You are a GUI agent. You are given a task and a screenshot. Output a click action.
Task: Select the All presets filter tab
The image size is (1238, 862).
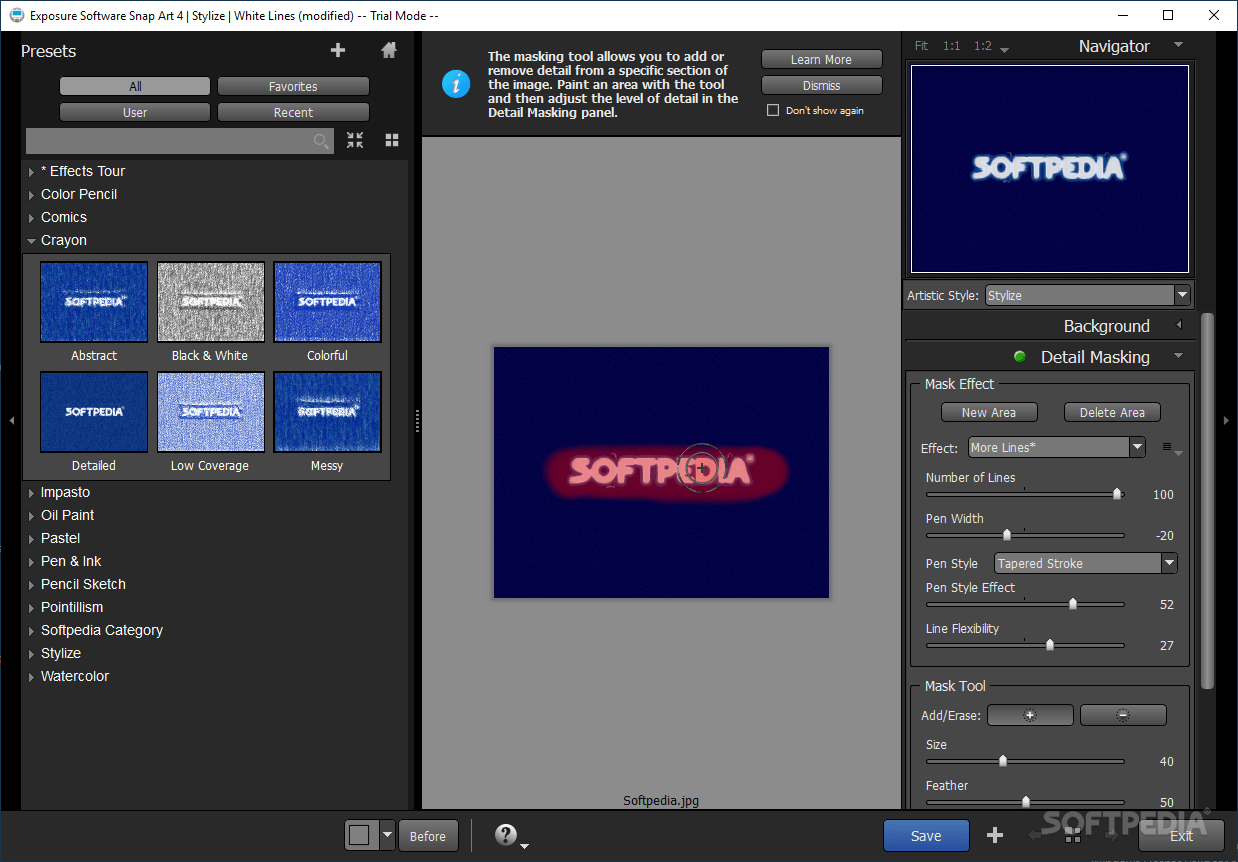coord(135,87)
